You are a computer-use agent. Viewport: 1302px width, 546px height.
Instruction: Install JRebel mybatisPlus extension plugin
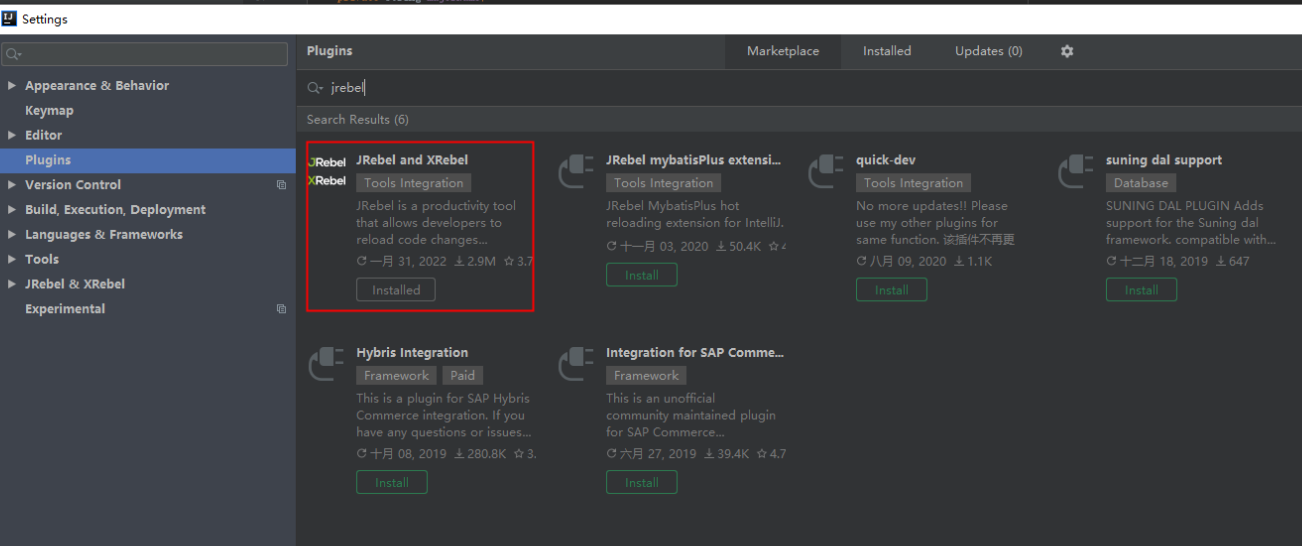point(642,275)
